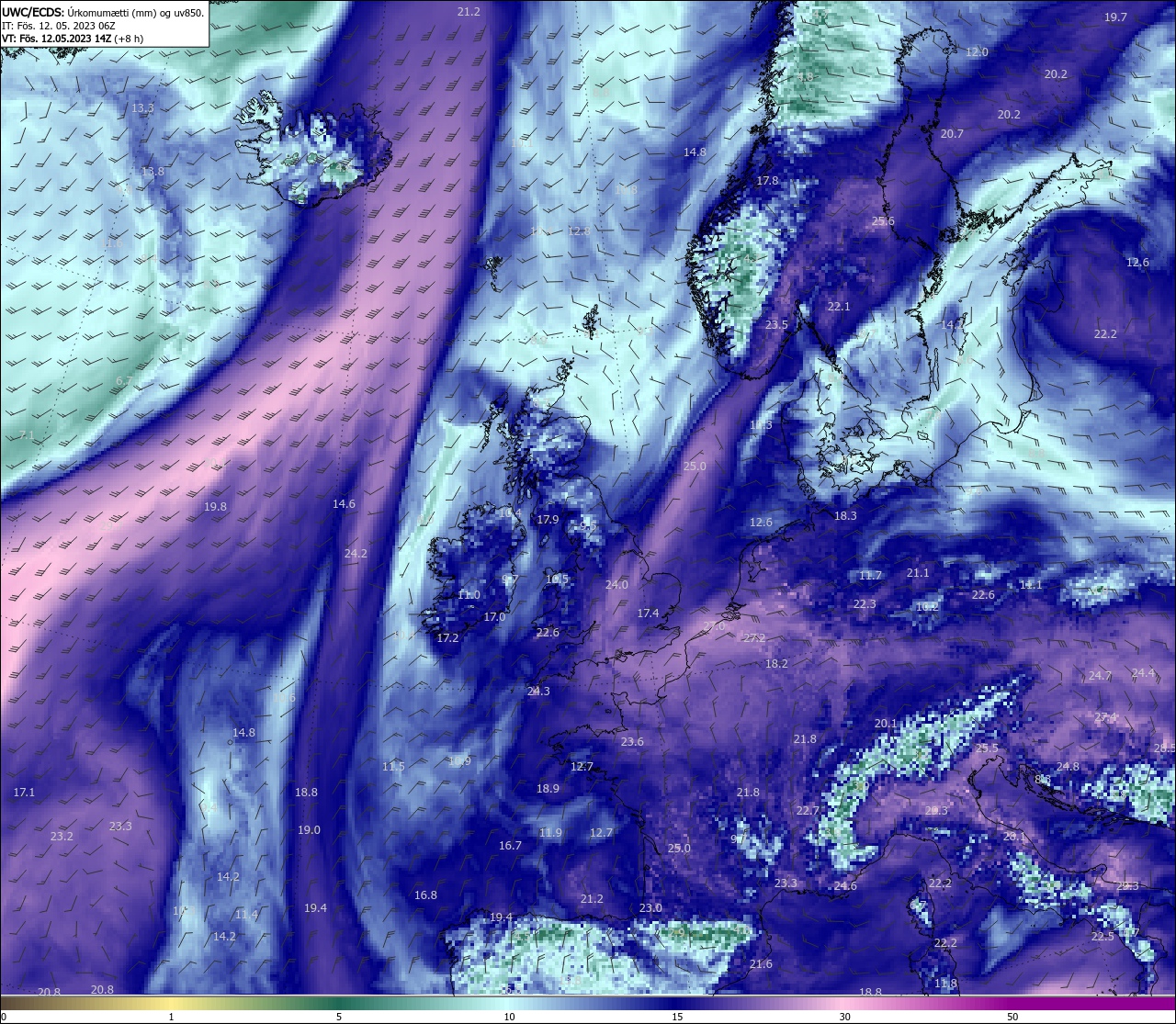Click the 16.8 value label
Image resolution: width=1176 pixels, height=1024 pixels.
pyautogui.click(x=425, y=895)
